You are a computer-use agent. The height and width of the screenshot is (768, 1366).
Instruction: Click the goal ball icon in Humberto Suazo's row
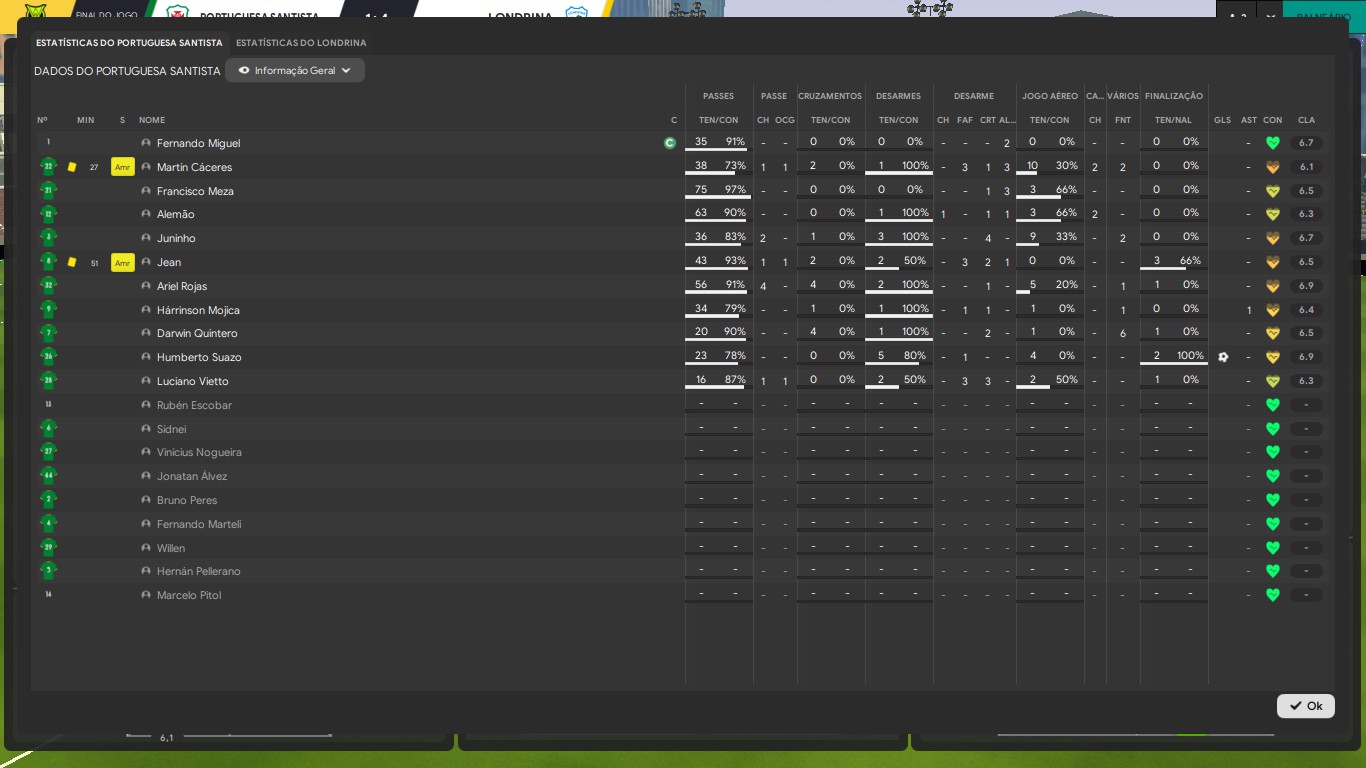1223,357
